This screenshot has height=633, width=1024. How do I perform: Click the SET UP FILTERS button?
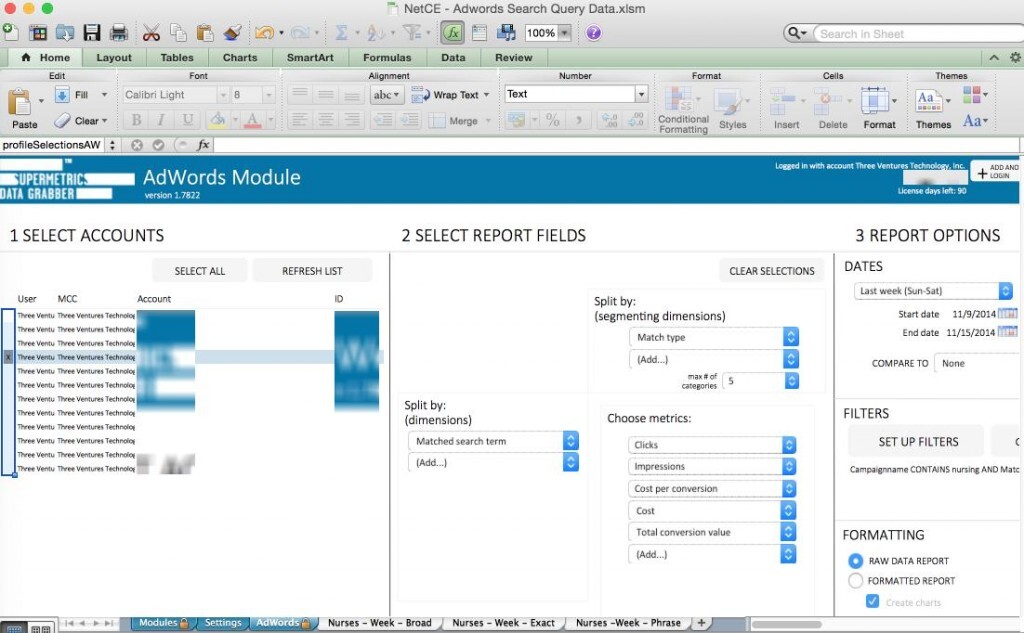[918, 442]
